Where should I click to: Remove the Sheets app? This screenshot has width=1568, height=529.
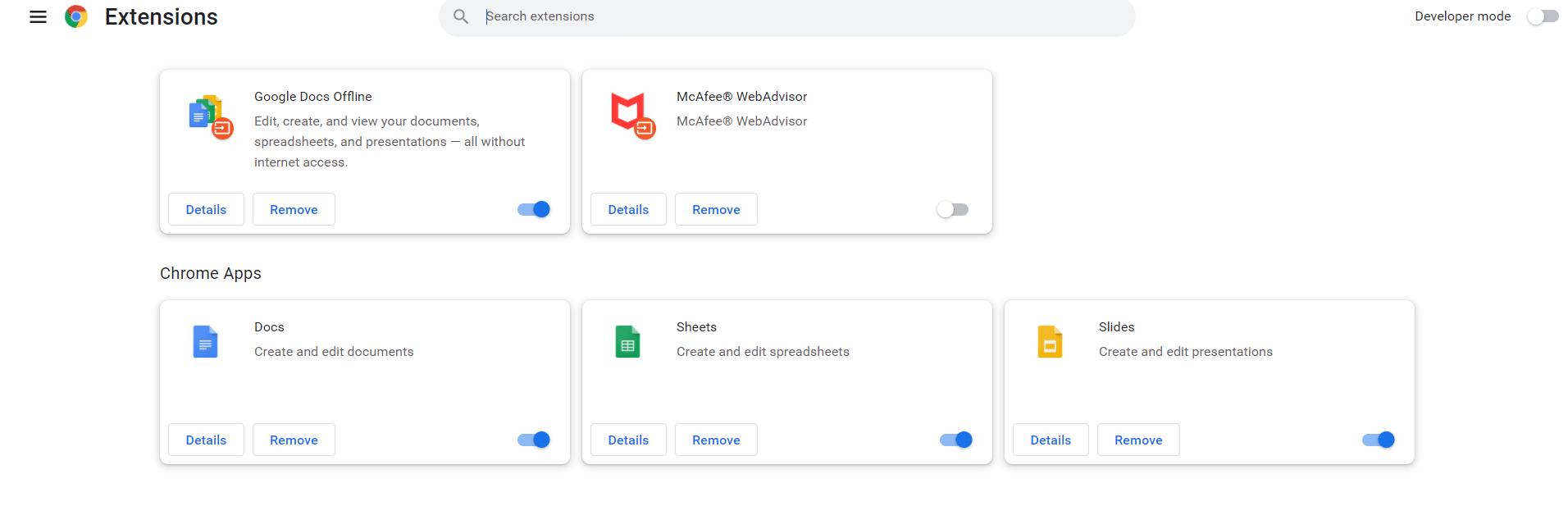point(716,440)
